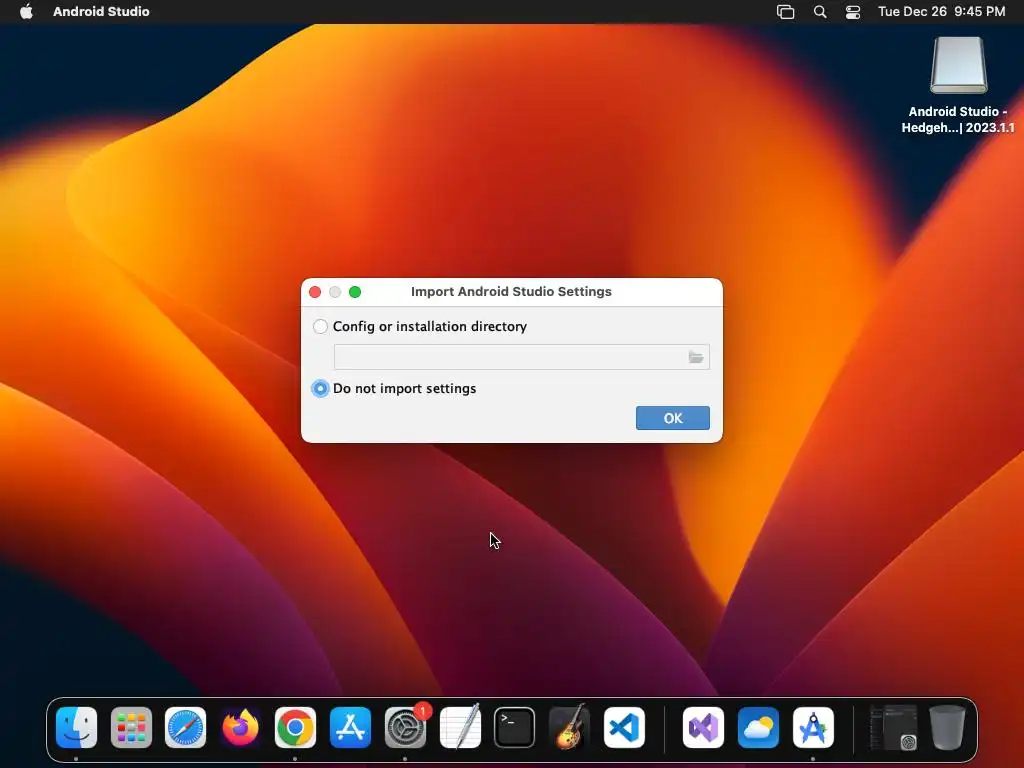The image size is (1024, 768).
Task: Open Launchpad from the Dock
Action: [131, 728]
